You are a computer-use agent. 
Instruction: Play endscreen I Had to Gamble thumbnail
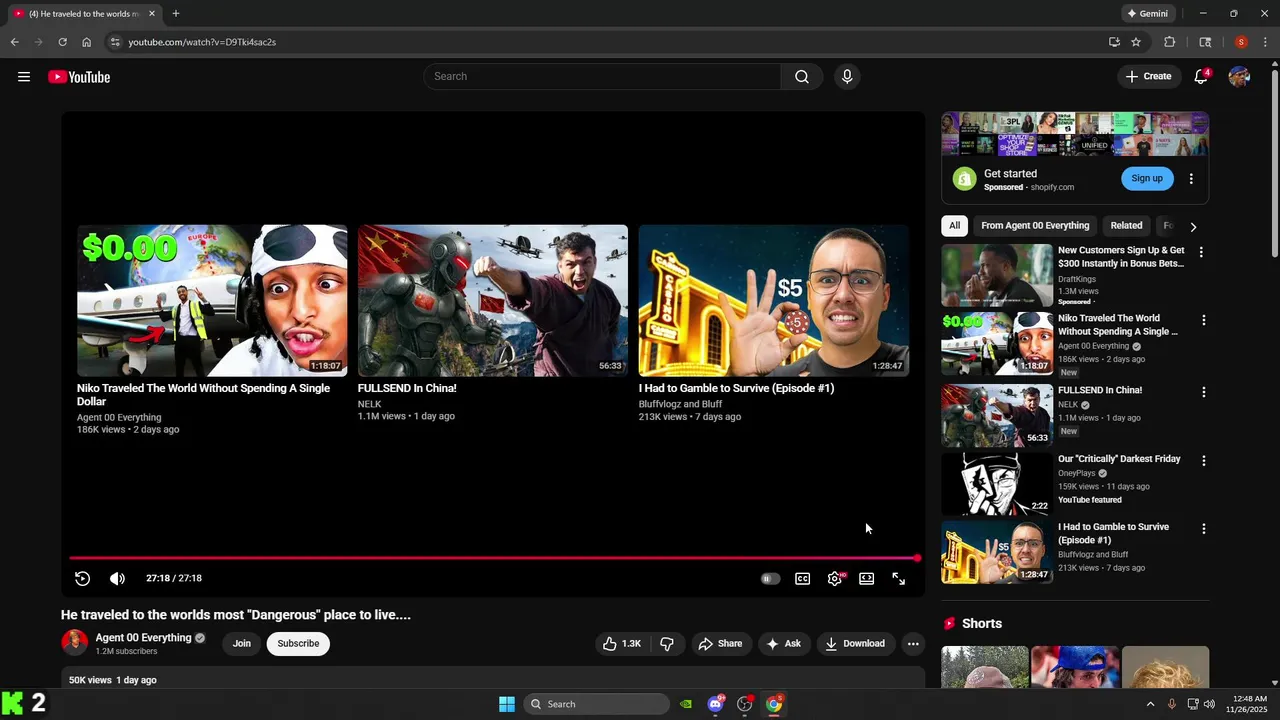[x=774, y=300]
